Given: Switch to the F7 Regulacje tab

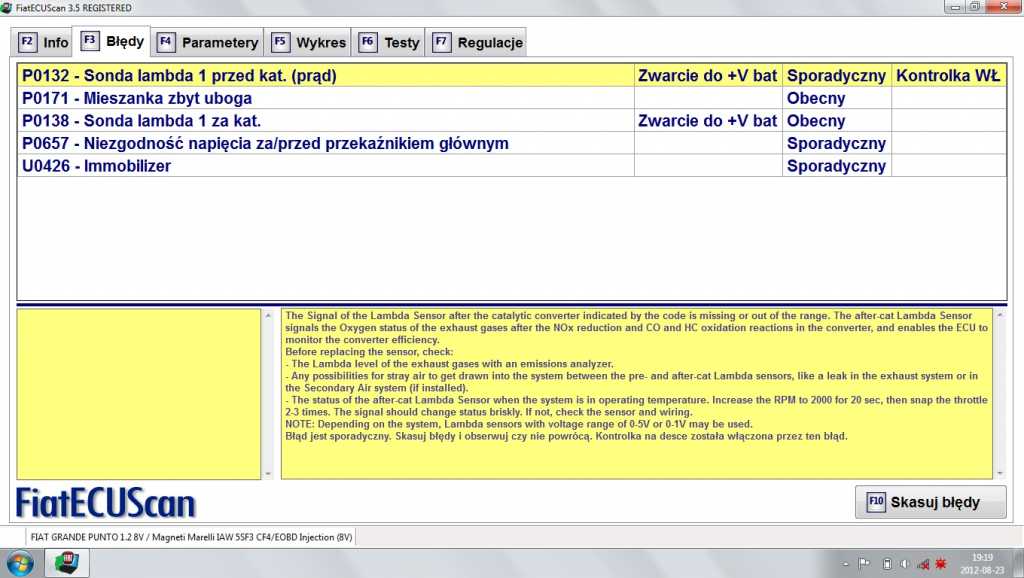Looking at the screenshot, I should click(x=477, y=42).
